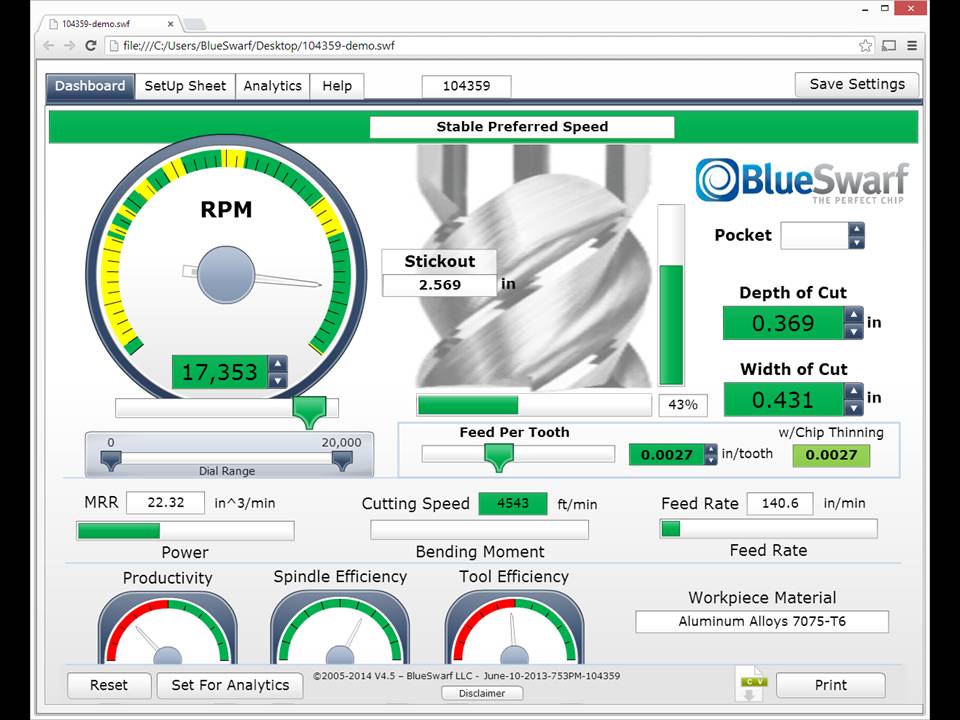Bookmark this page with the star

pos(865,45)
